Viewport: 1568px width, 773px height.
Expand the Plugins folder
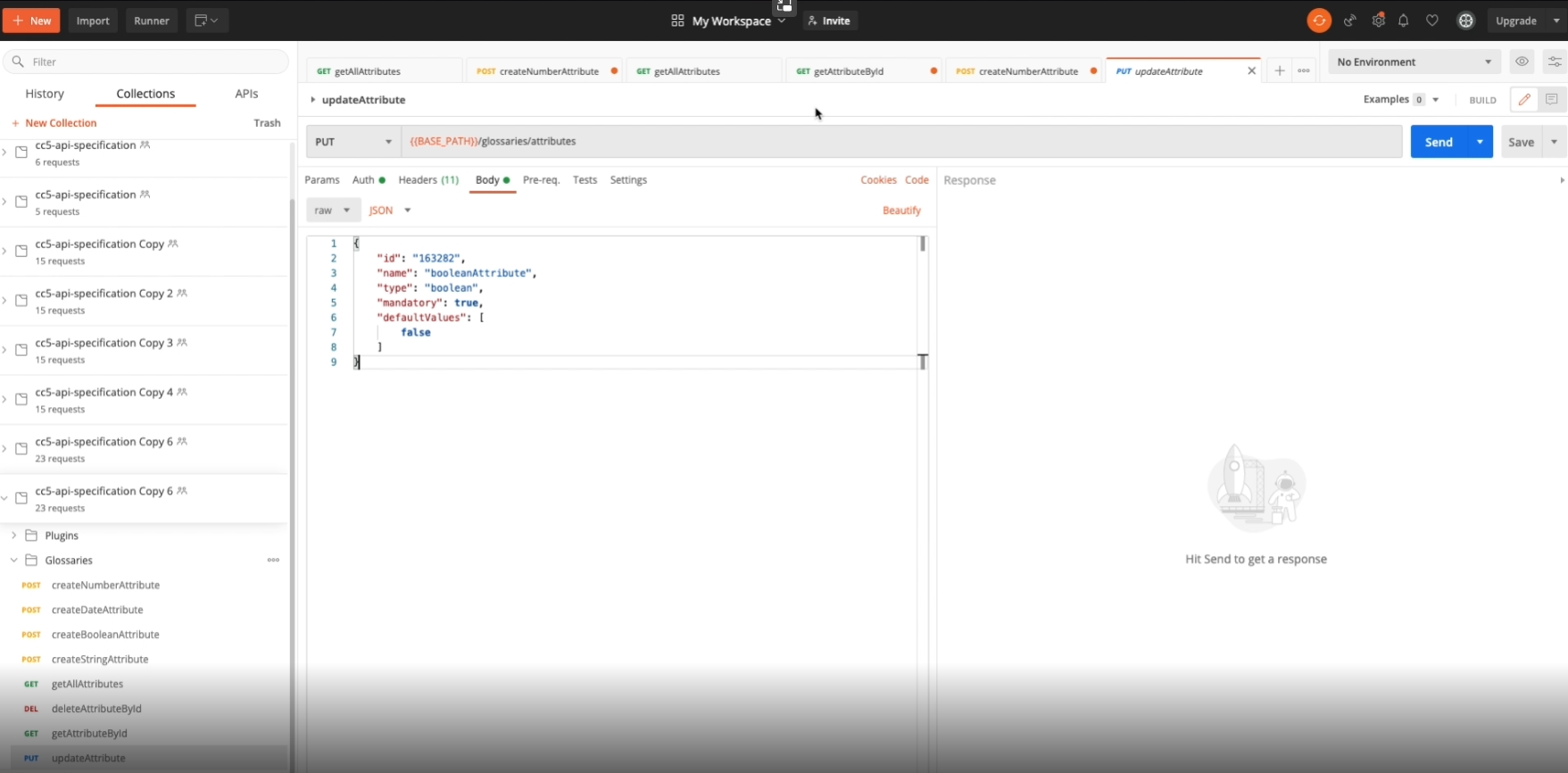[x=14, y=536]
